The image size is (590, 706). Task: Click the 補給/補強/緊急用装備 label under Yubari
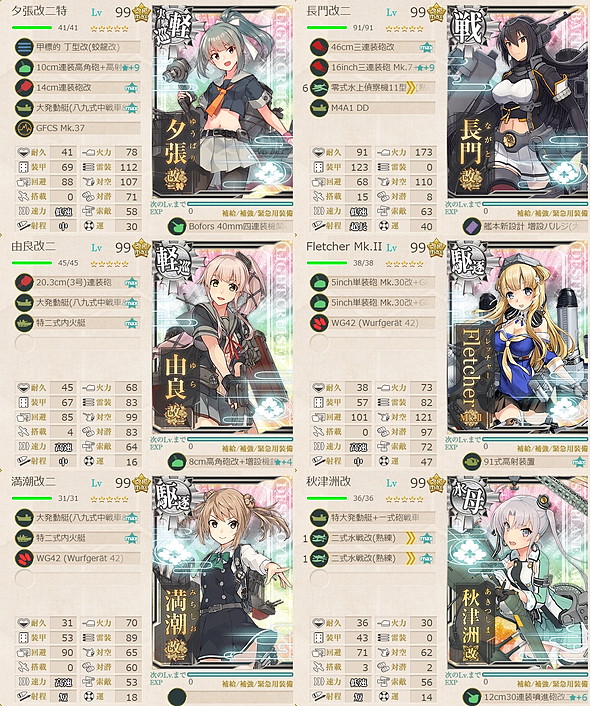click(257, 213)
